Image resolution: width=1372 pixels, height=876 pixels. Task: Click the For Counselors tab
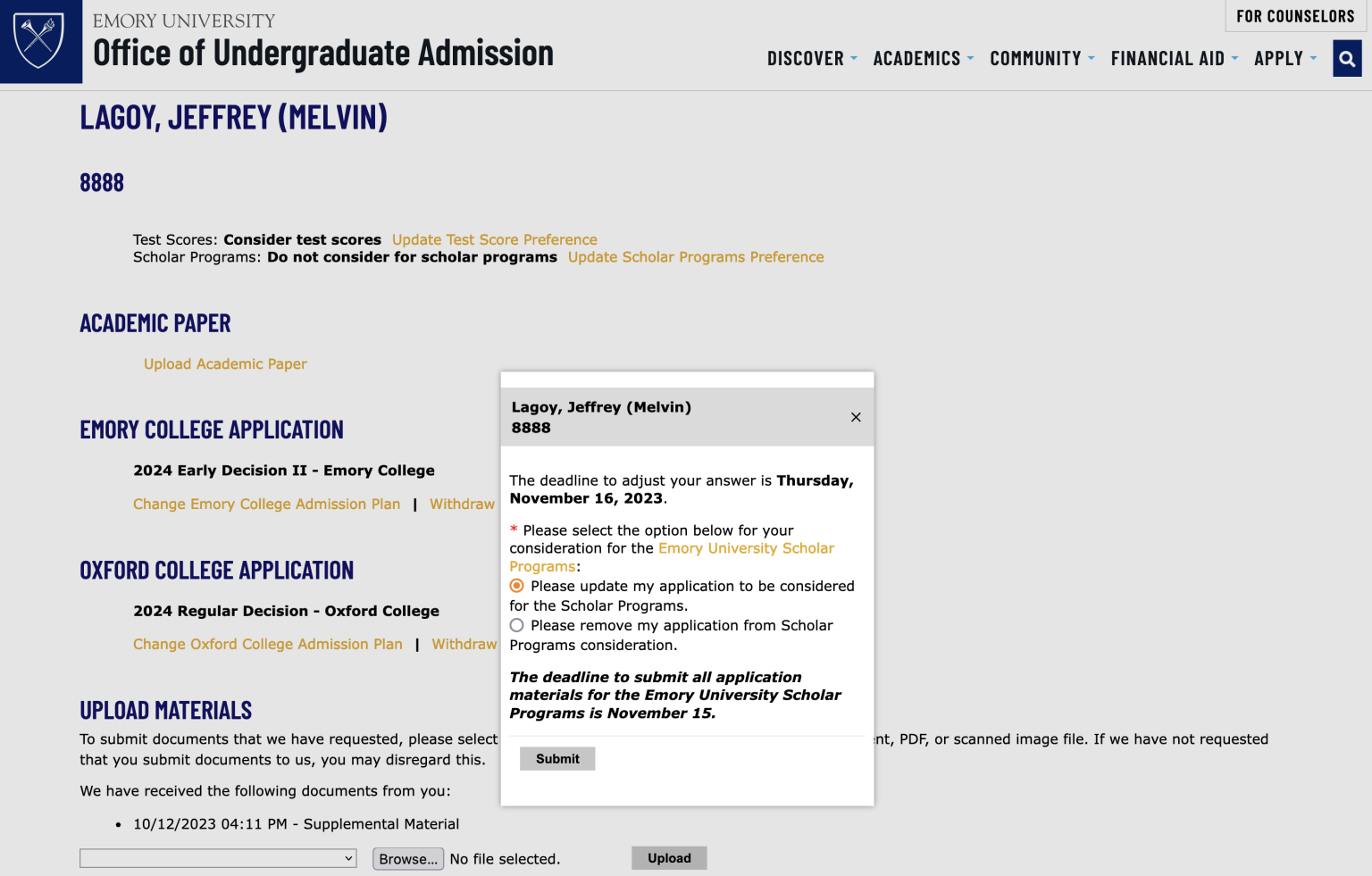point(1295,16)
